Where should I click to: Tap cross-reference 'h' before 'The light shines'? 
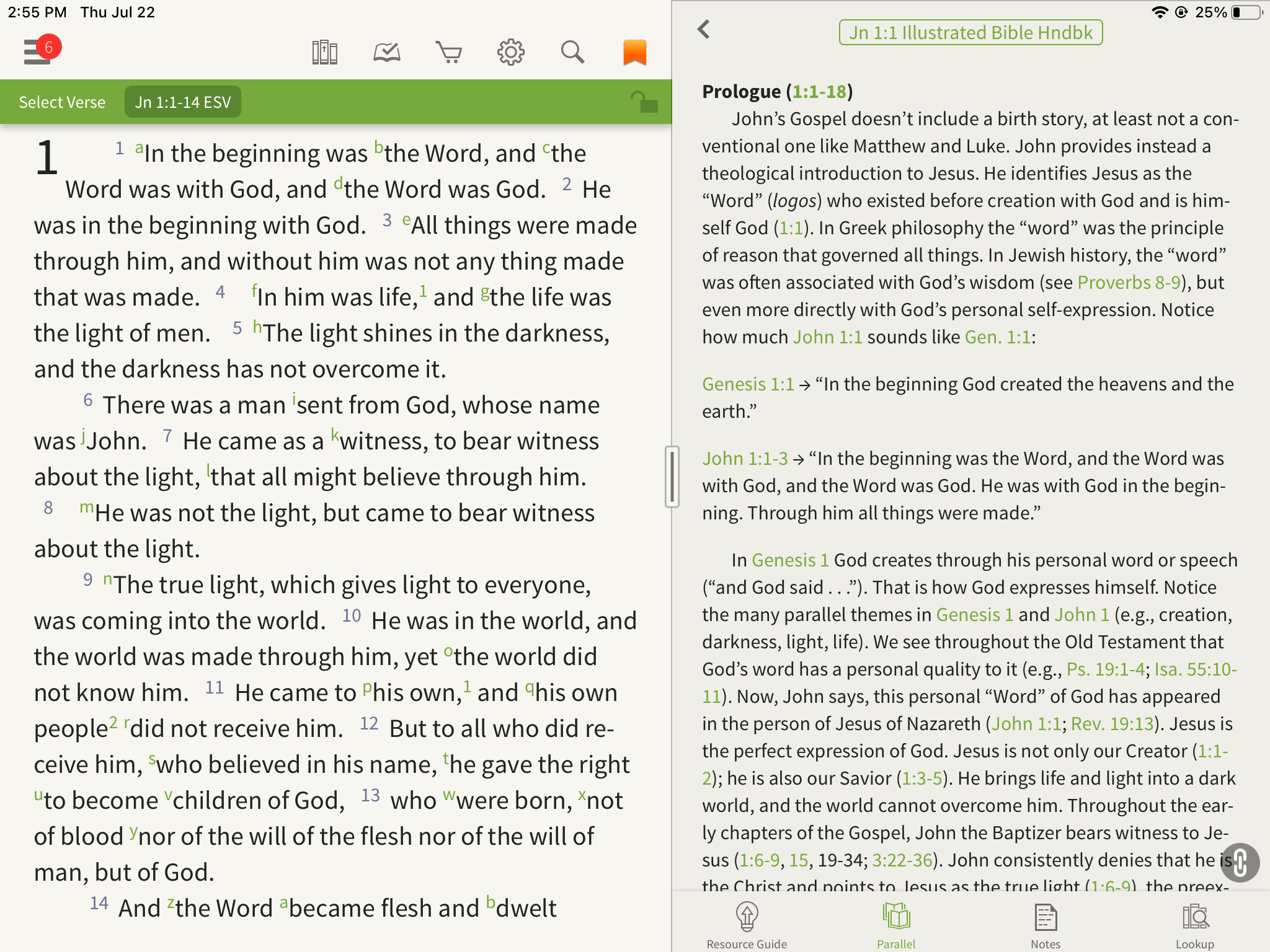[x=257, y=327]
